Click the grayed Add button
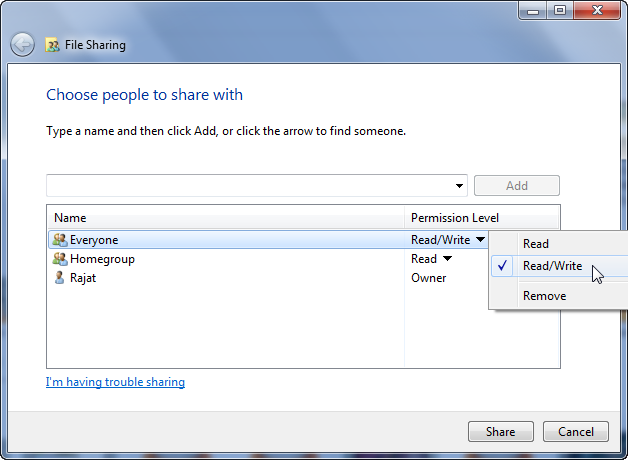Screen dimensions: 628x460 (x=517, y=186)
